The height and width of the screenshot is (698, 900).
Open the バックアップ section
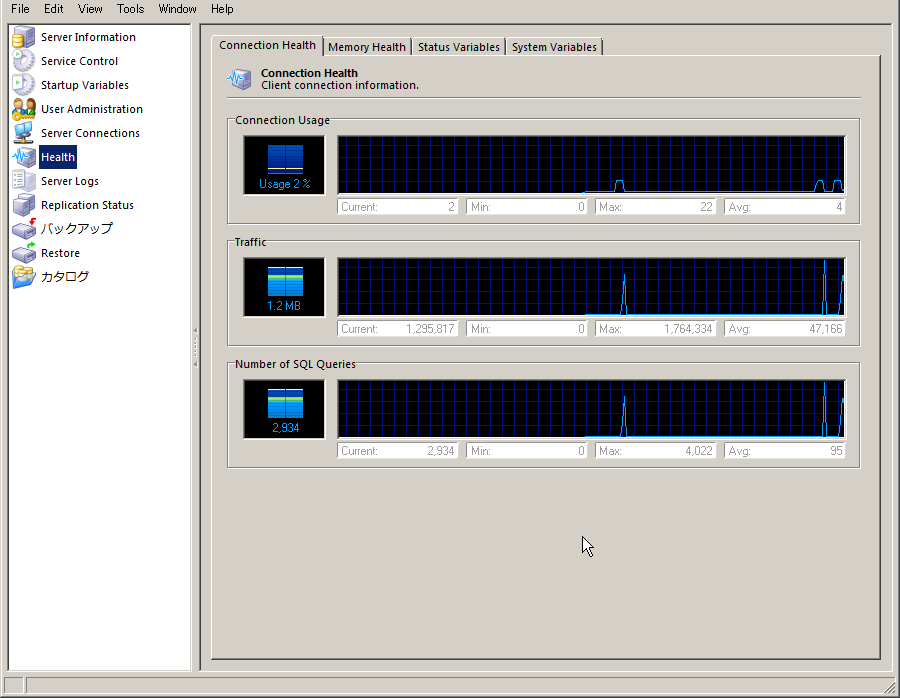pos(76,228)
